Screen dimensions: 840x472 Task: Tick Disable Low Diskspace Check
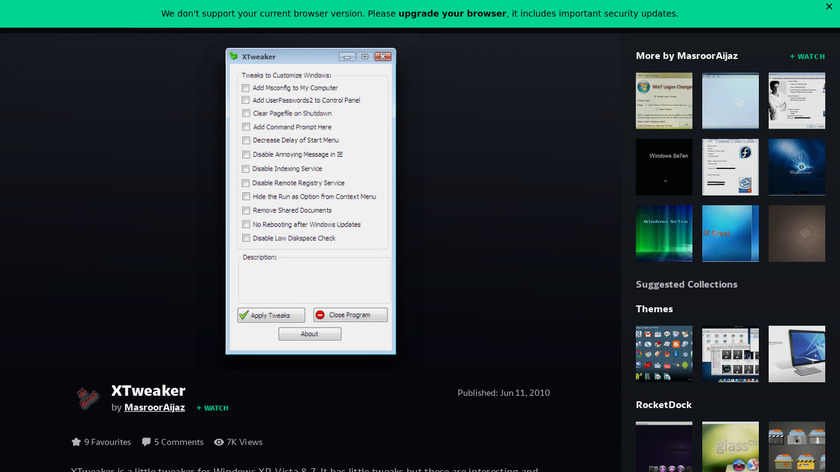point(246,238)
